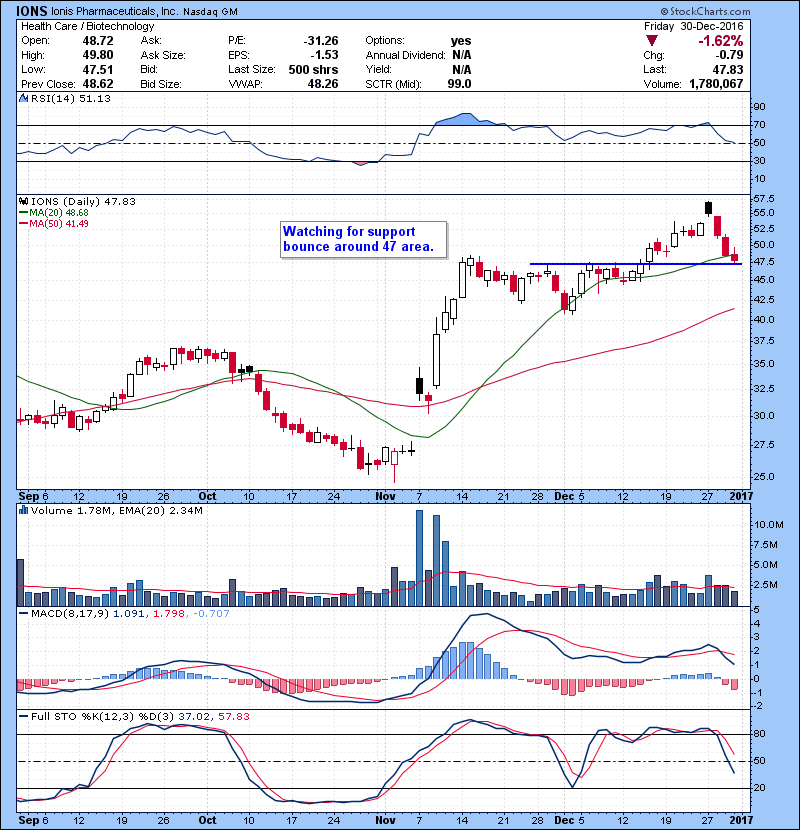The width and height of the screenshot is (800, 830).
Task: Click the Volume value 1,780,067
Action: (x=716, y=84)
